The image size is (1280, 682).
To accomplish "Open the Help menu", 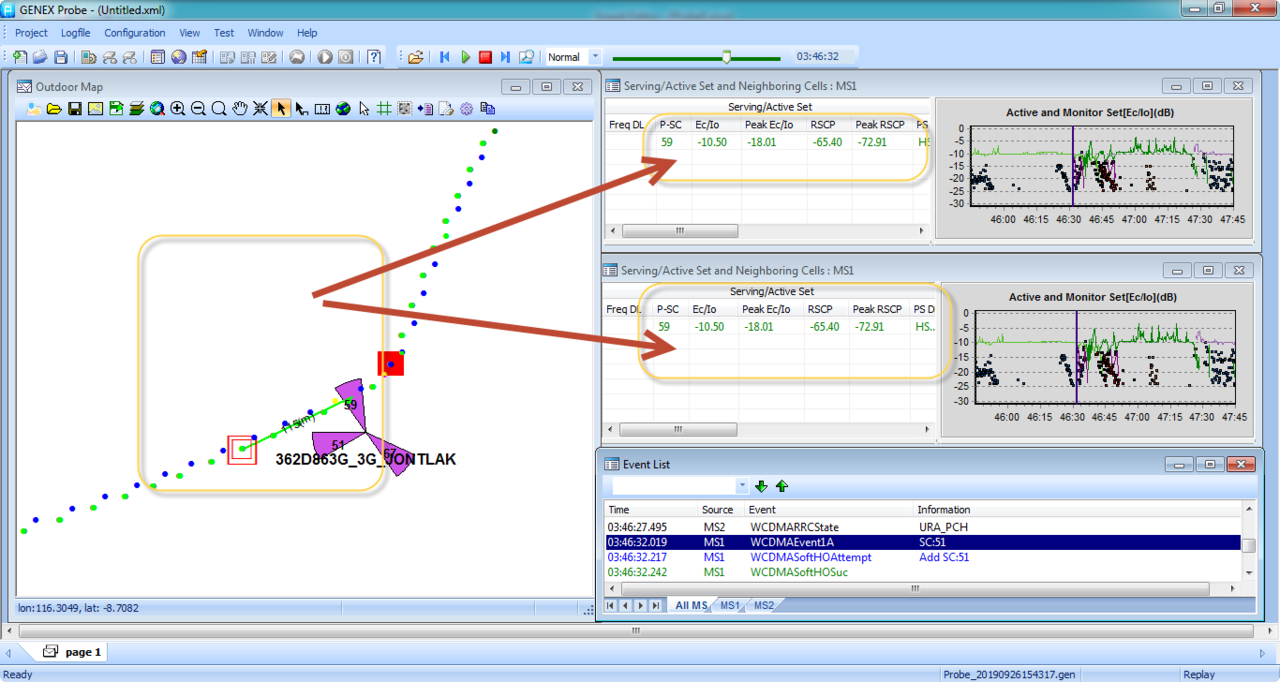I will [x=307, y=33].
